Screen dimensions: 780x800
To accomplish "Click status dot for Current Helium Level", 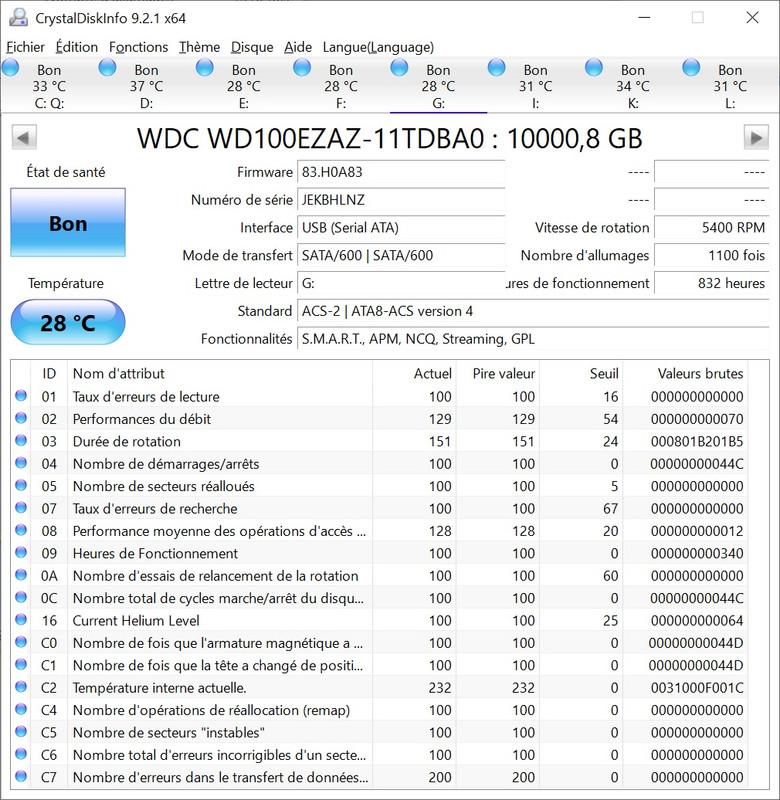I will (21, 619).
